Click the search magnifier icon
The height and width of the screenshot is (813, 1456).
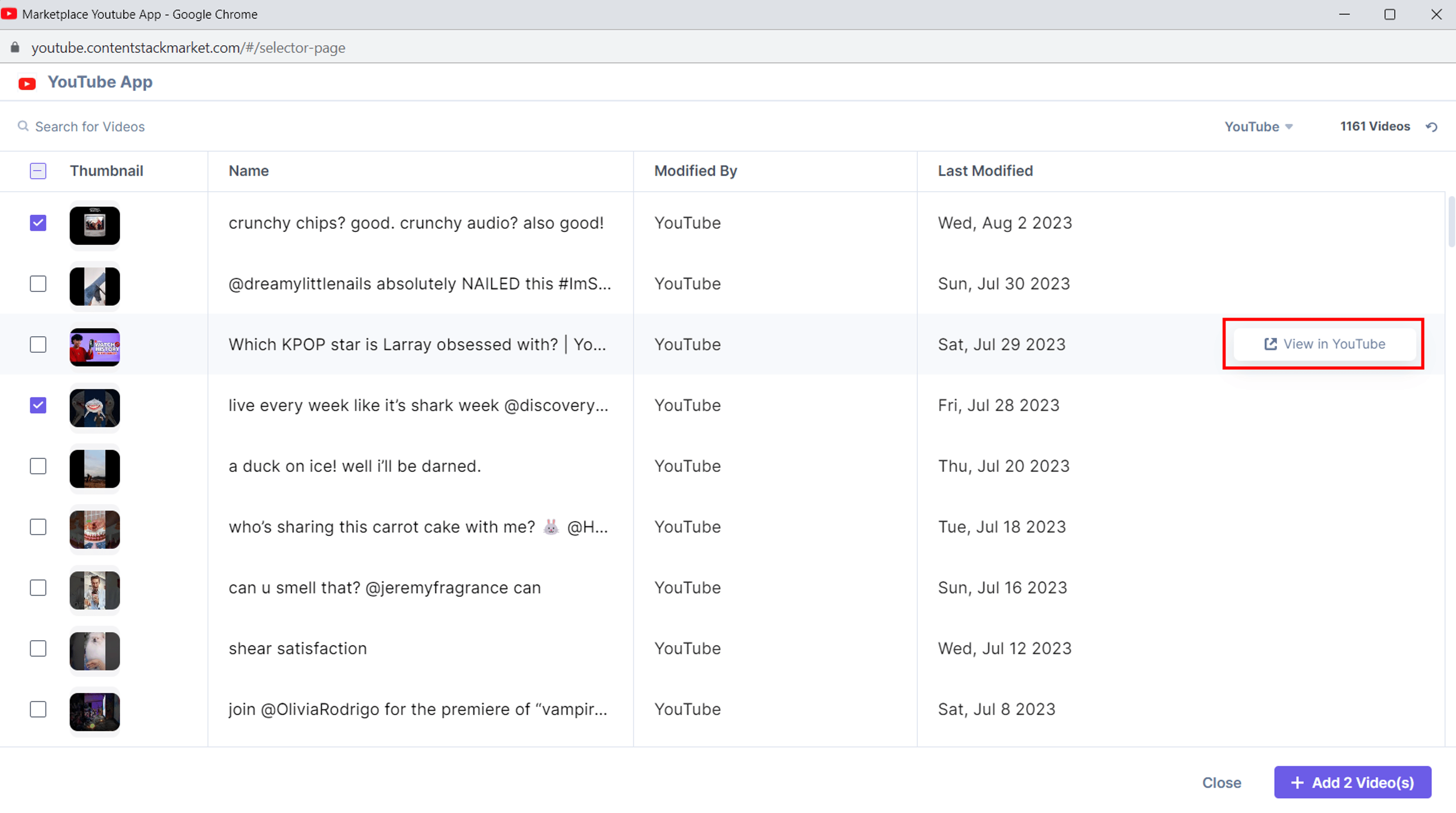point(23,126)
